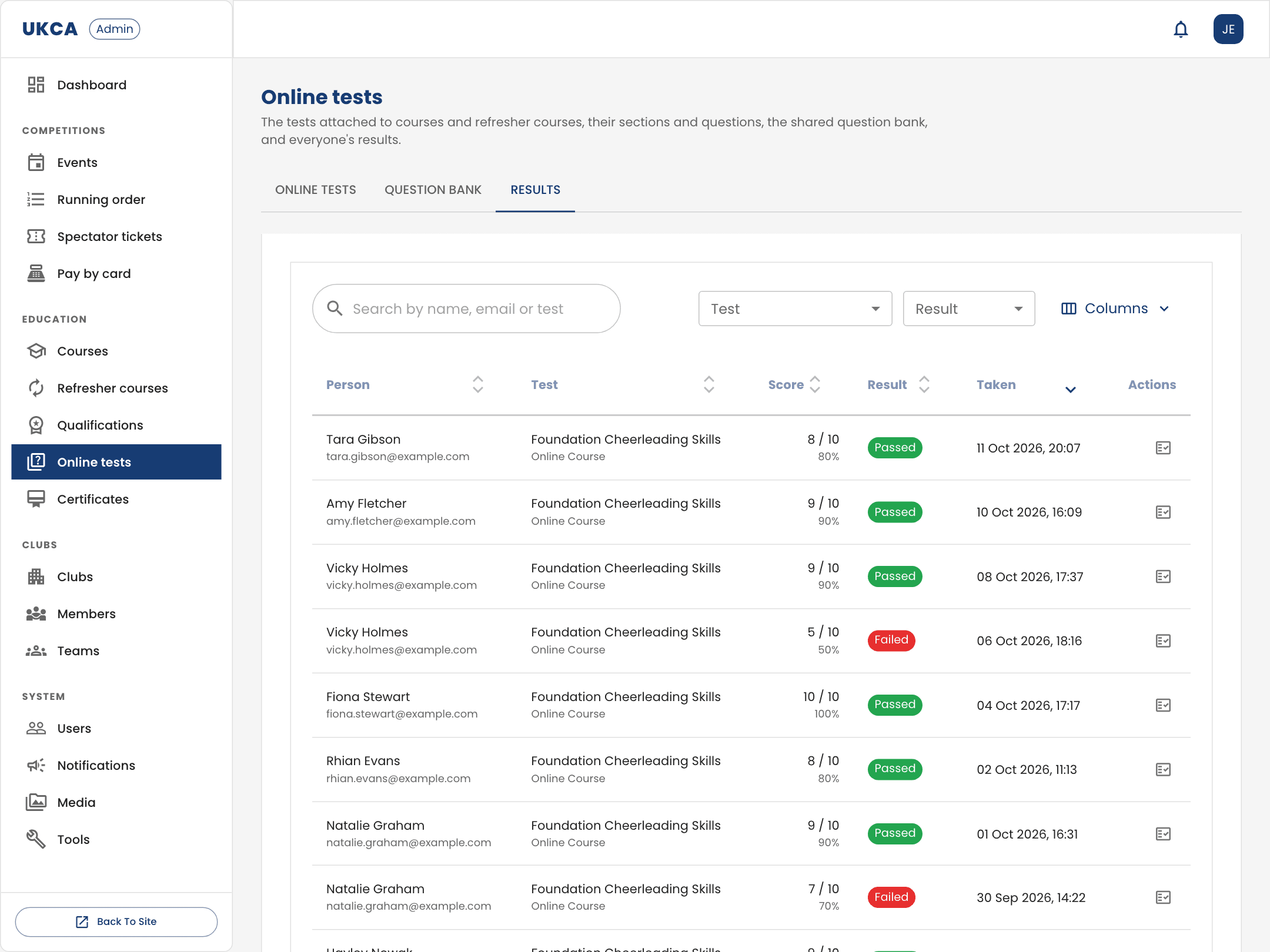Click the search by name field
The width and height of the screenshot is (1270, 952).
[466, 309]
